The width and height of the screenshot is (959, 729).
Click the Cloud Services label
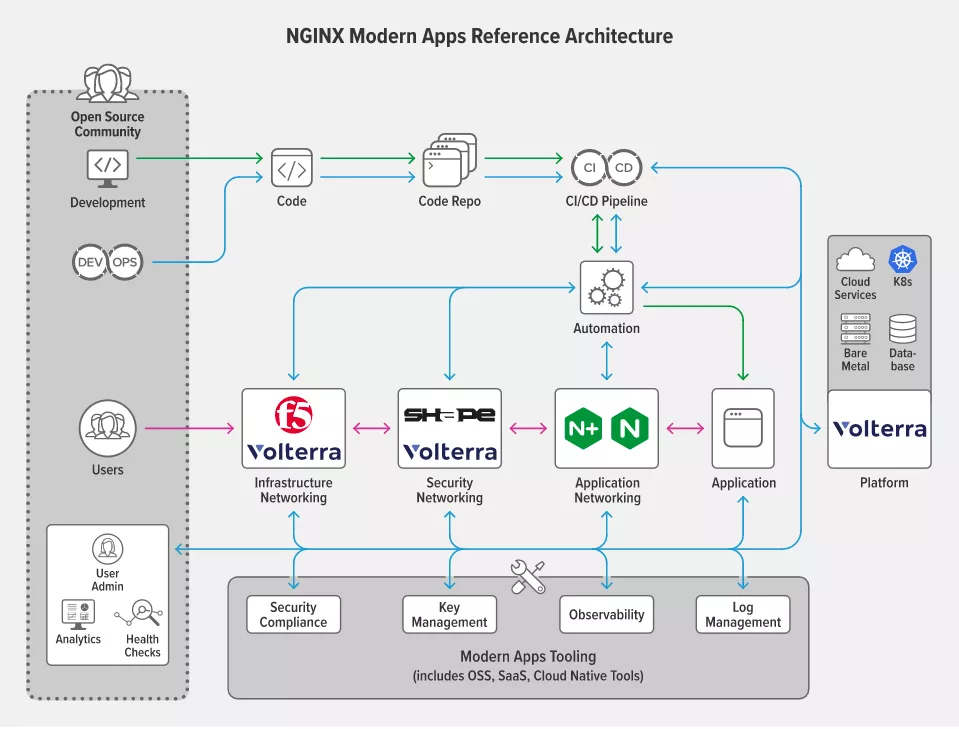point(855,288)
